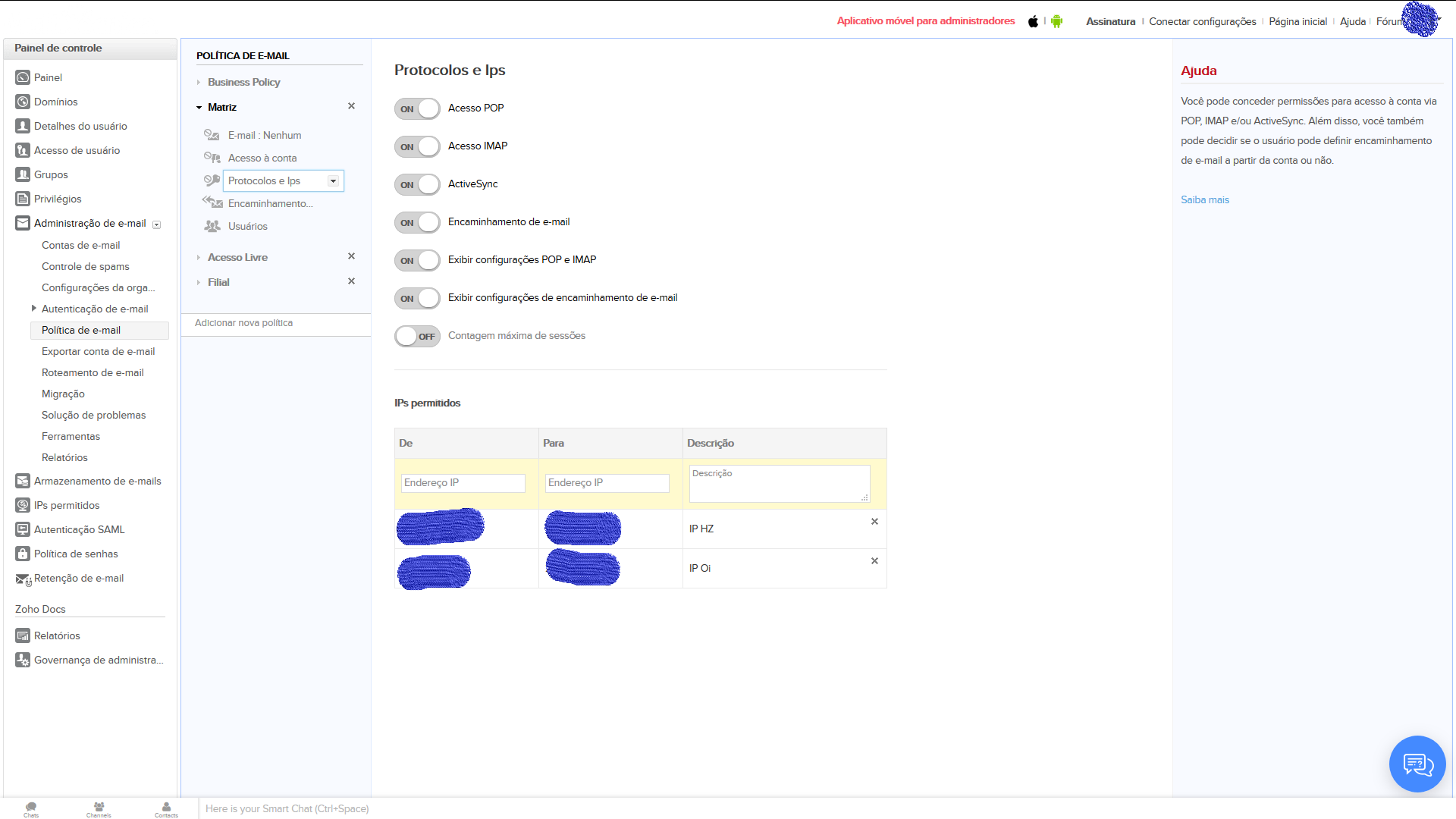Turn off the Acesso POP toggle

(x=417, y=108)
